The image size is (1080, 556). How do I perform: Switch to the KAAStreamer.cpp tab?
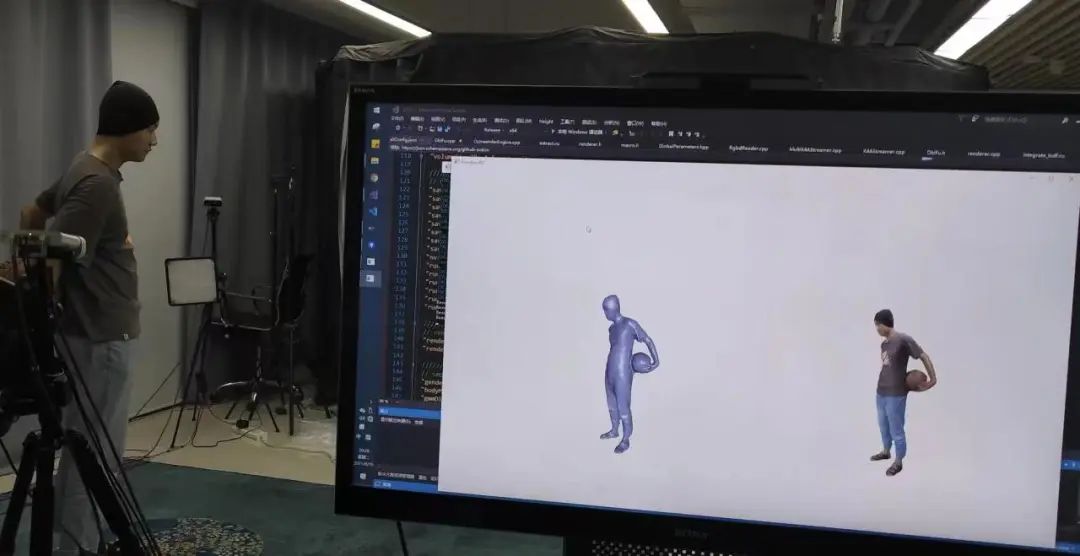(x=883, y=151)
